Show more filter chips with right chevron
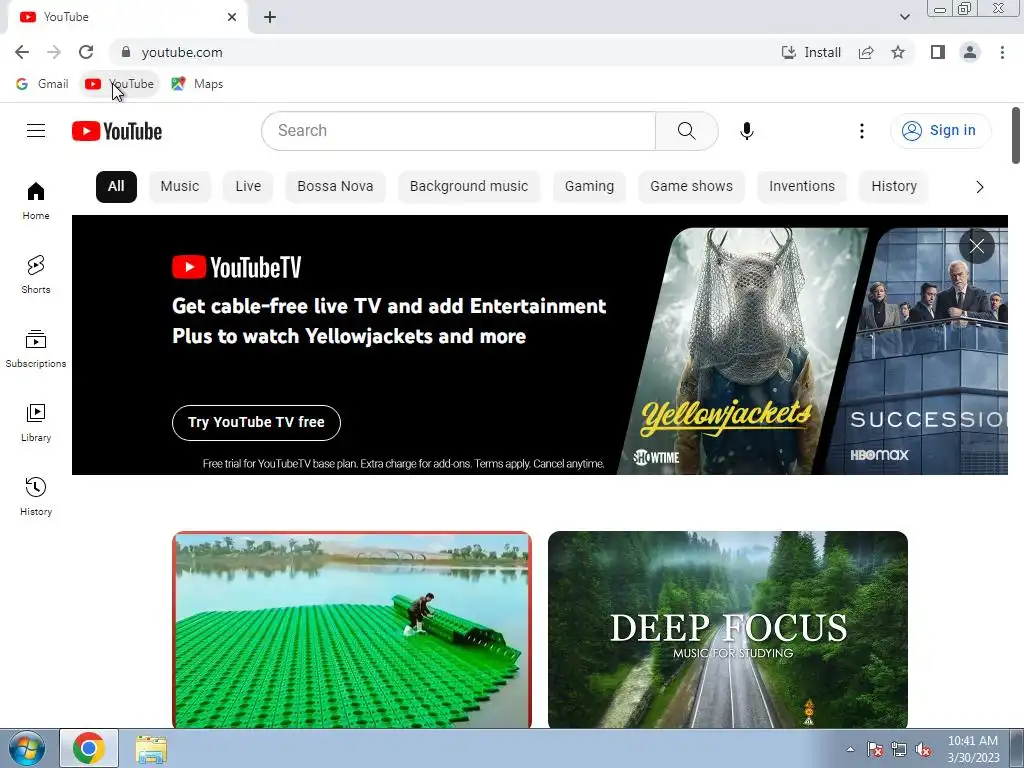 click(980, 187)
